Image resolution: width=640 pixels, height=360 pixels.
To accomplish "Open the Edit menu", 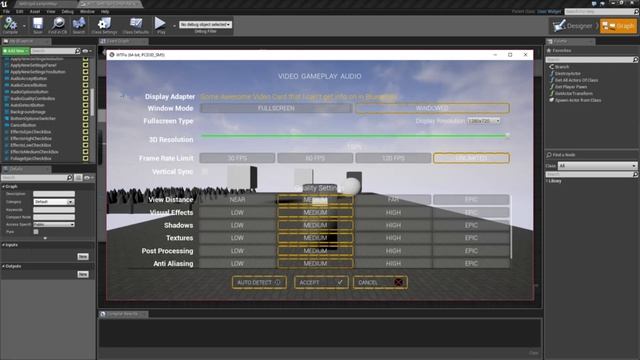I will click(x=19, y=11).
